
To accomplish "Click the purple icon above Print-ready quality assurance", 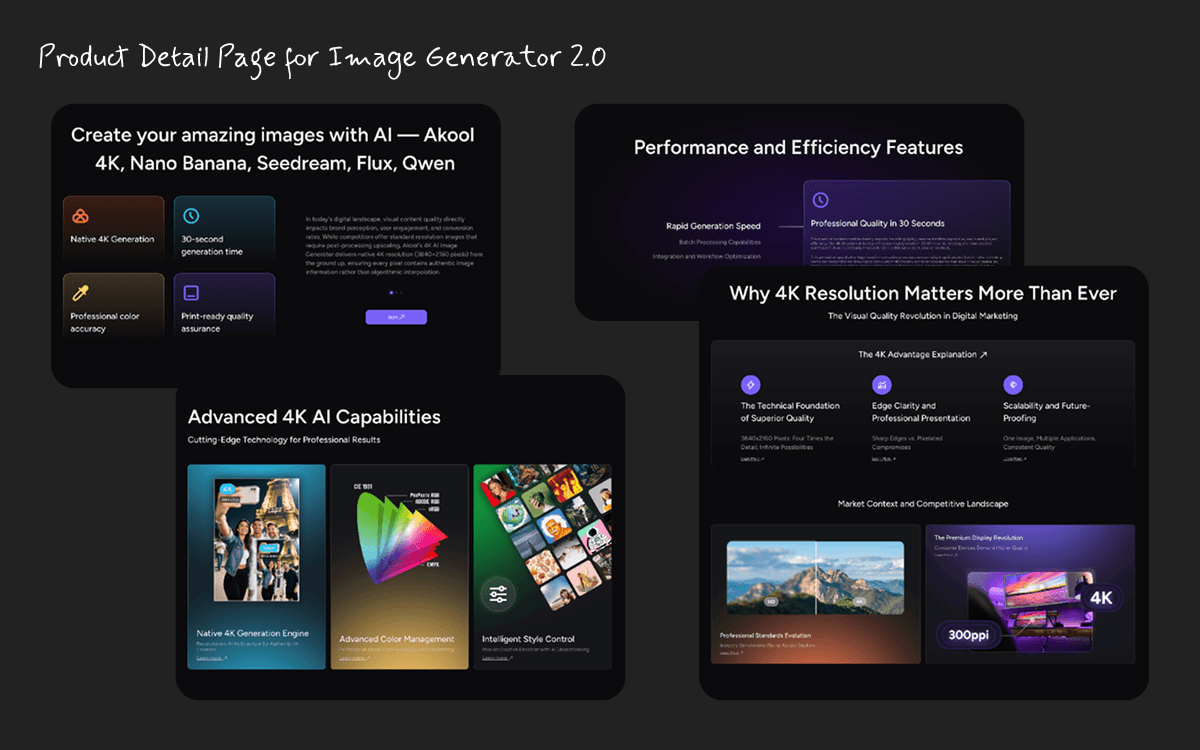I will [191, 293].
